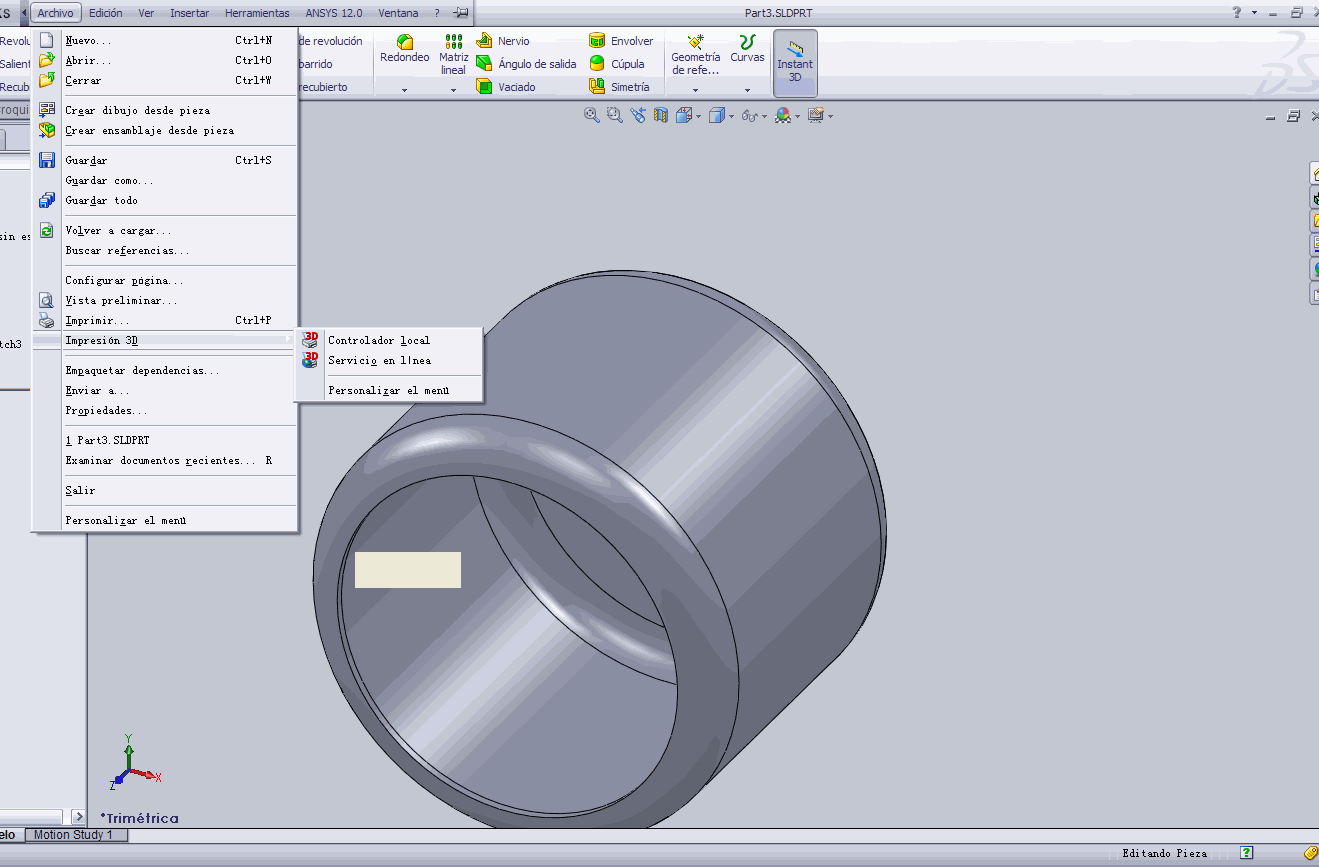Expand the Geometría de referencia dropdown arrow
This screenshot has width=1319, height=867.
pos(696,90)
